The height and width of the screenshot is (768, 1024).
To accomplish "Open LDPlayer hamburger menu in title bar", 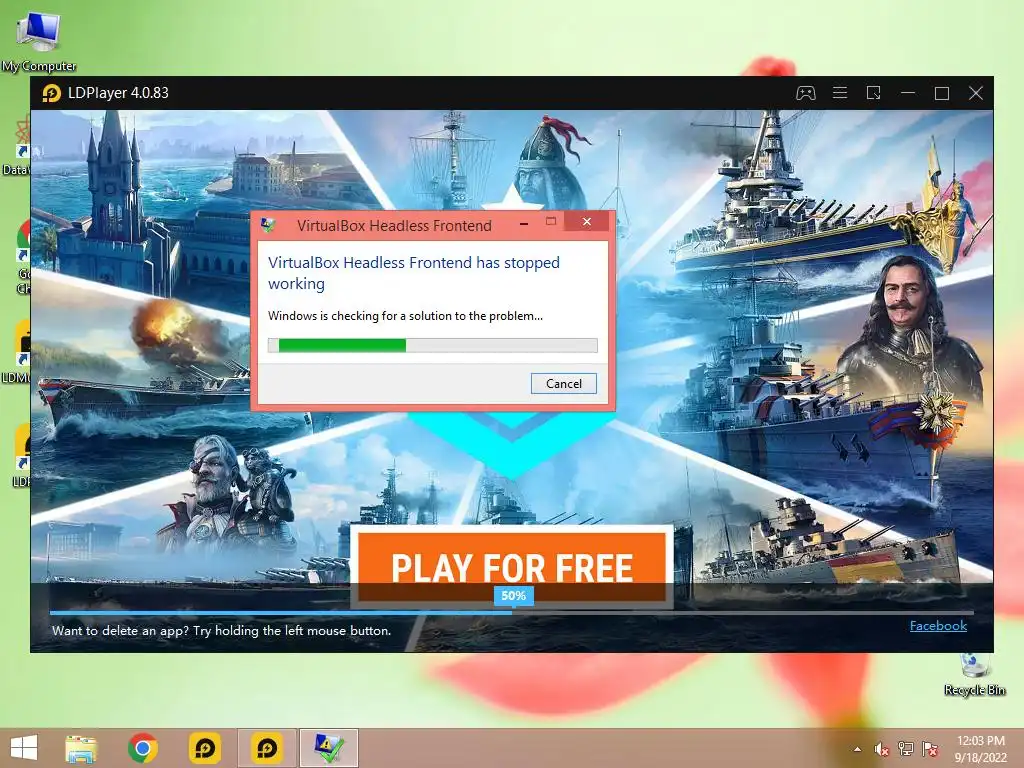I will click(x=840, y=93).
